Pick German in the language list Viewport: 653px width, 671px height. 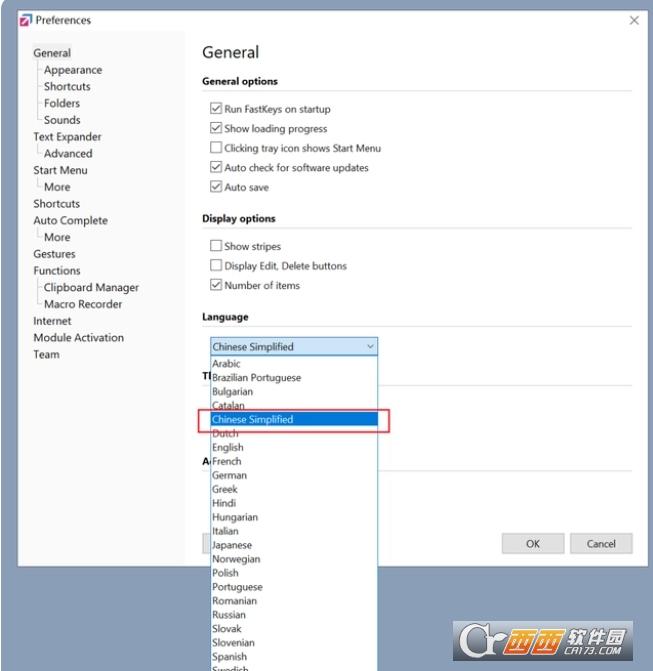point(294,475)
